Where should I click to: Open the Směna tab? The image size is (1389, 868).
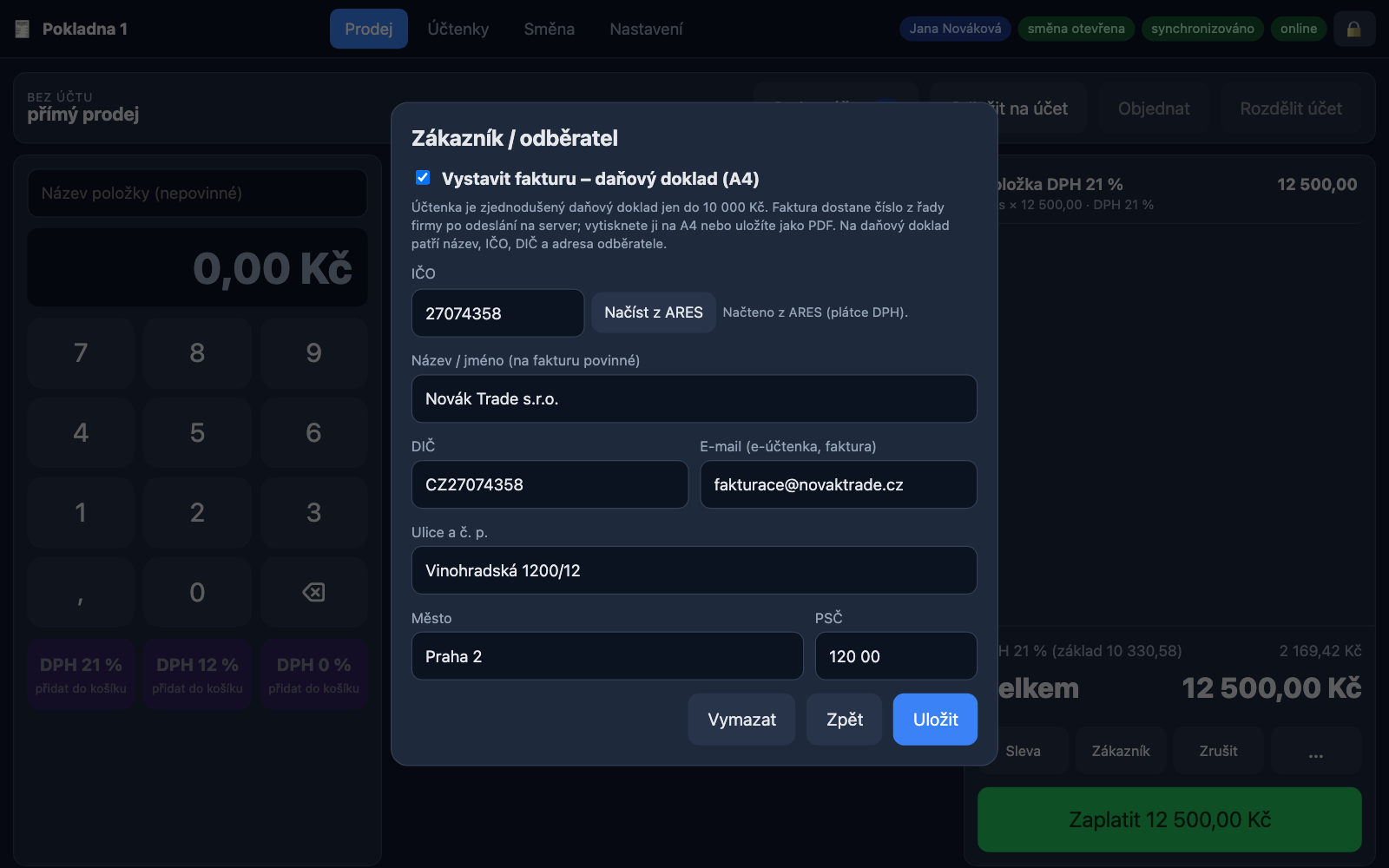pyautogui.click(x=550, y=29)
